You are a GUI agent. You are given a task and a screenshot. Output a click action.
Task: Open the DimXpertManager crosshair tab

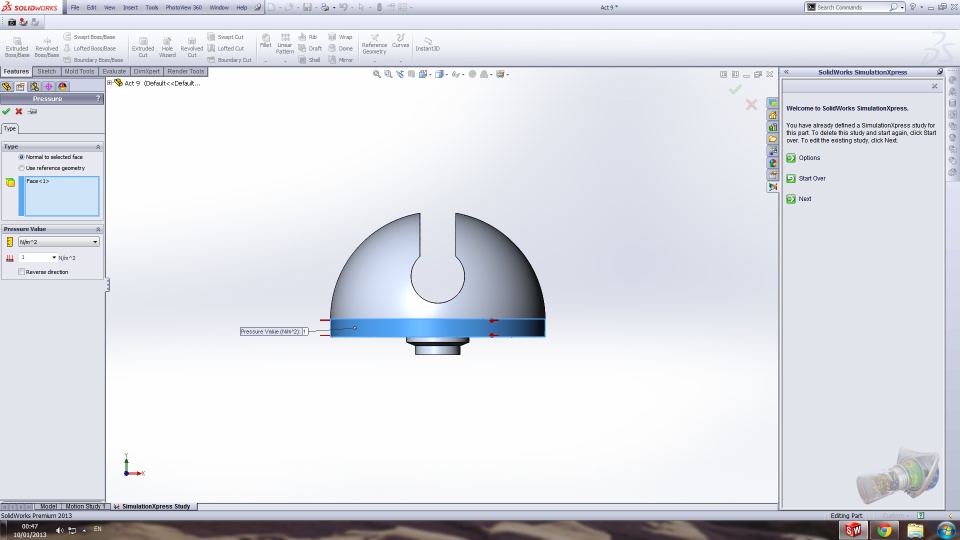pyautogui.click(x=48, y=86)
